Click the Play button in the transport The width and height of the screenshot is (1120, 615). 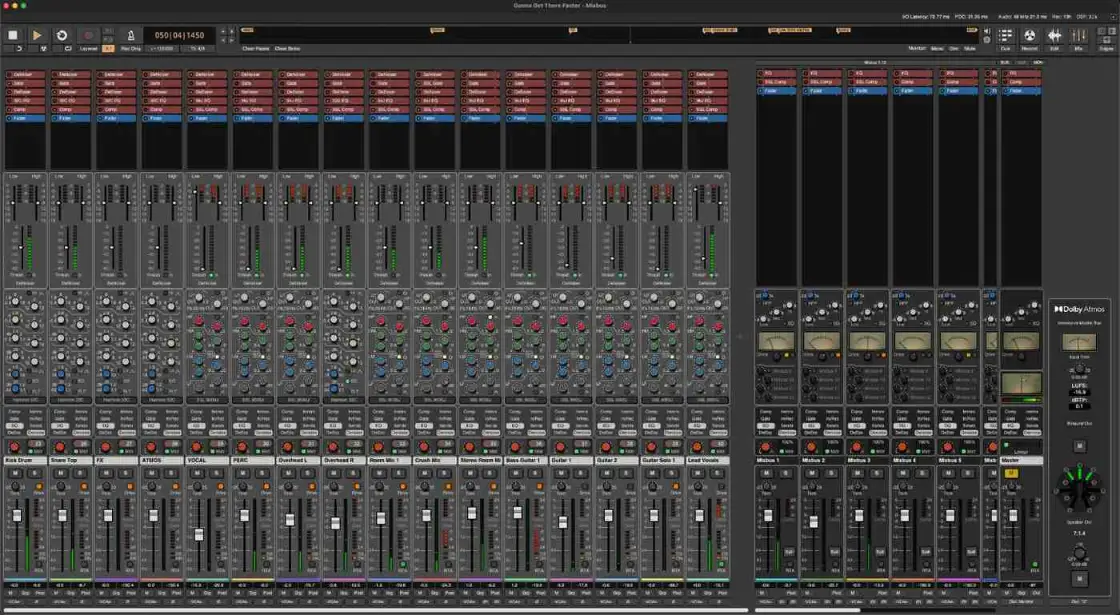[x=36, y=35]
